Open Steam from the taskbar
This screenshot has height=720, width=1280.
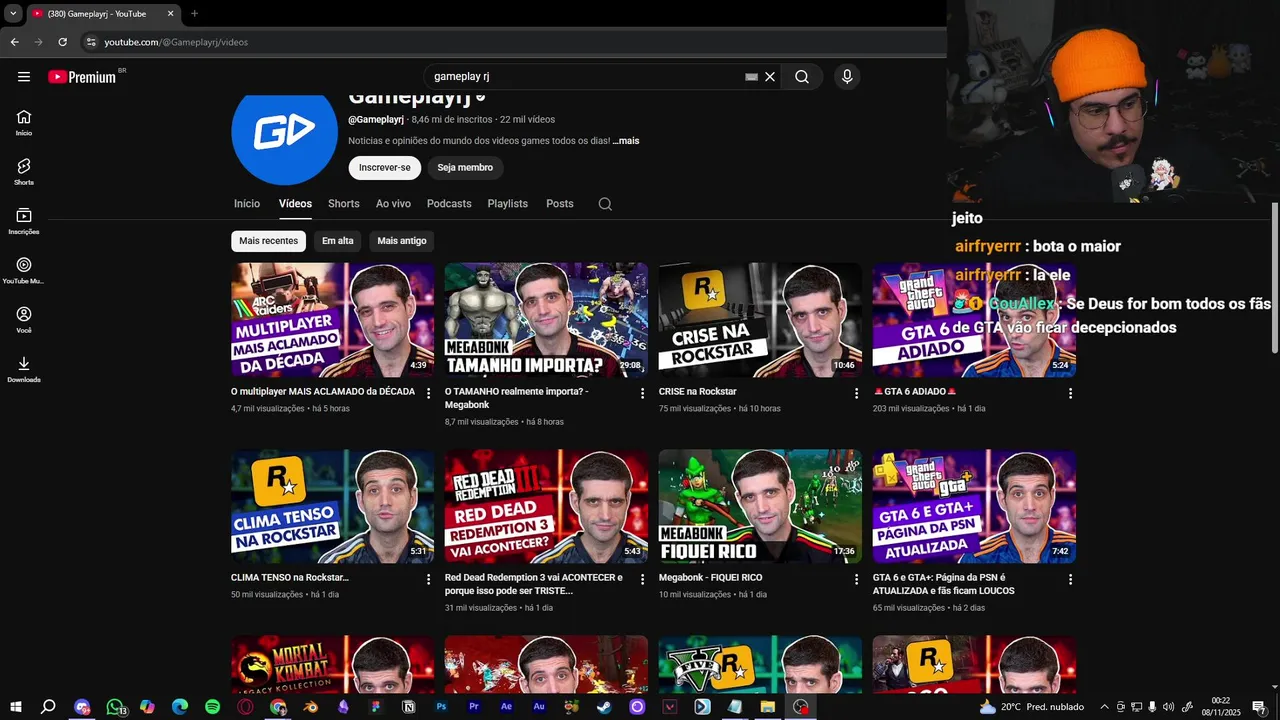click(x=604, y=707)
